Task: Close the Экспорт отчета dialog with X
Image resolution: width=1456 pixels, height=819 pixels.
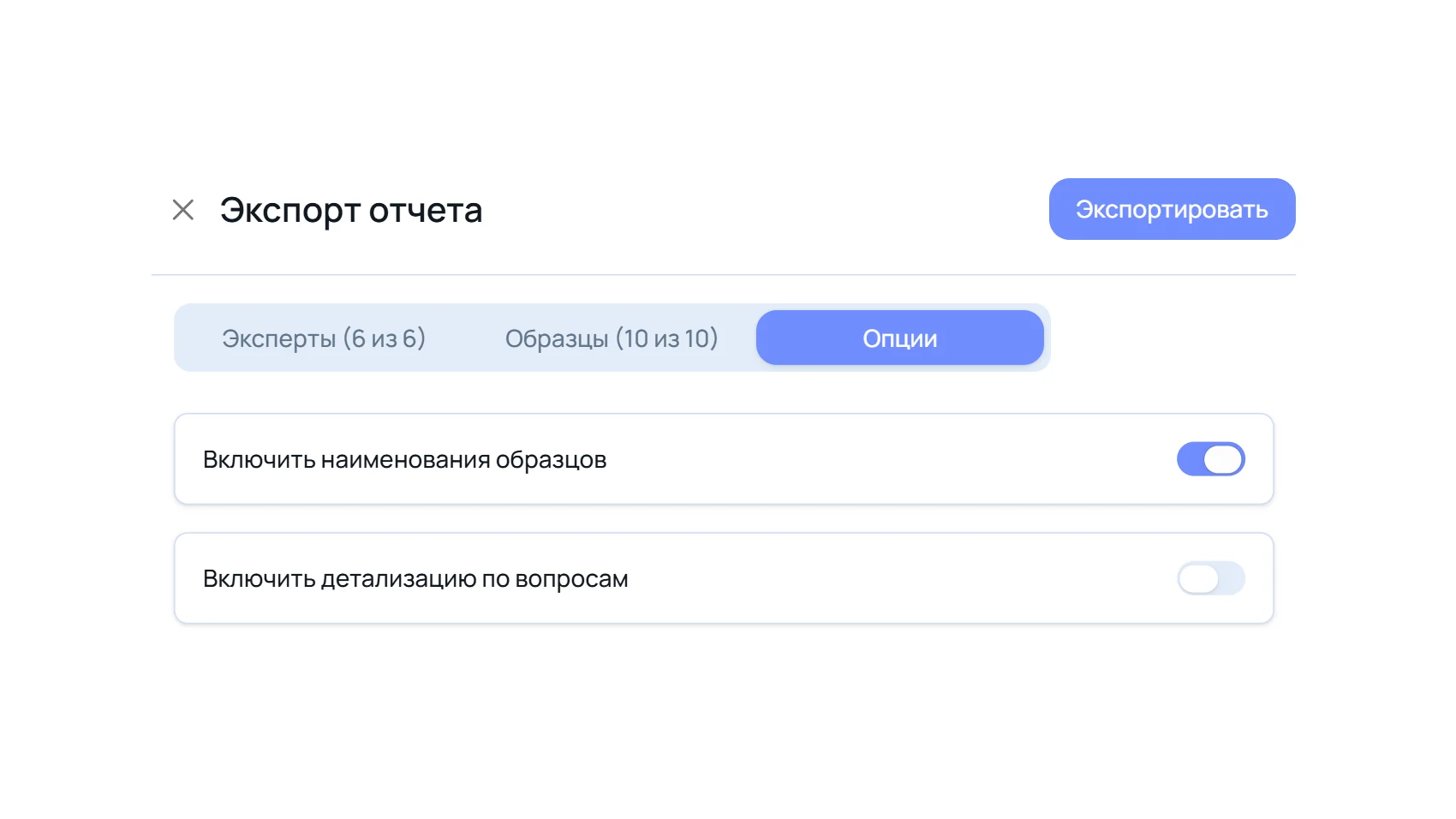Action: pos(183,210)
